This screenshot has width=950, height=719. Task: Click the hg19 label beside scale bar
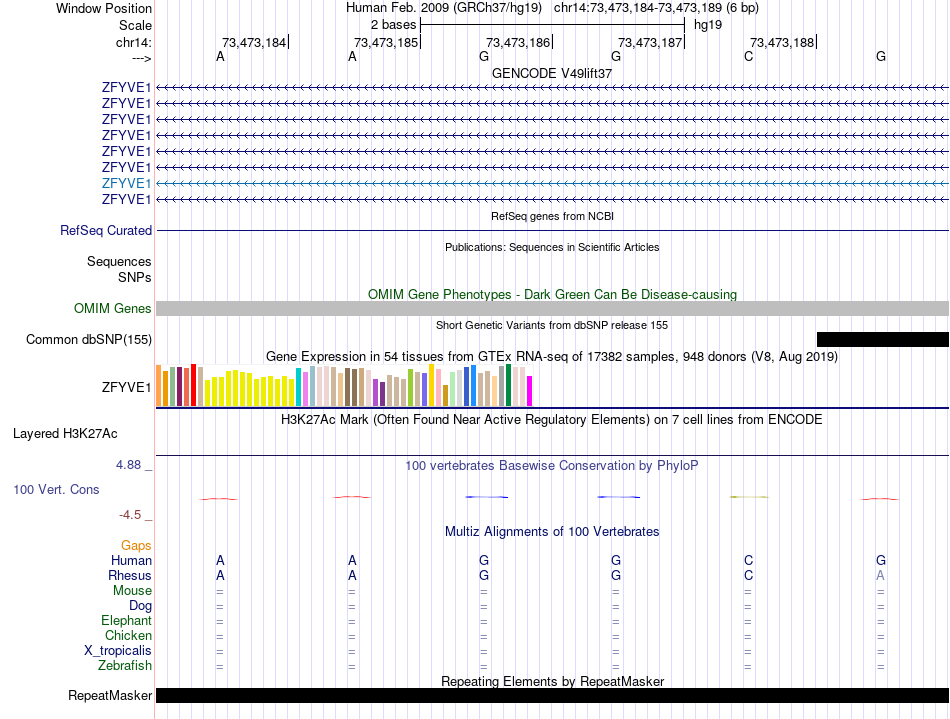(x=708, y=25)
